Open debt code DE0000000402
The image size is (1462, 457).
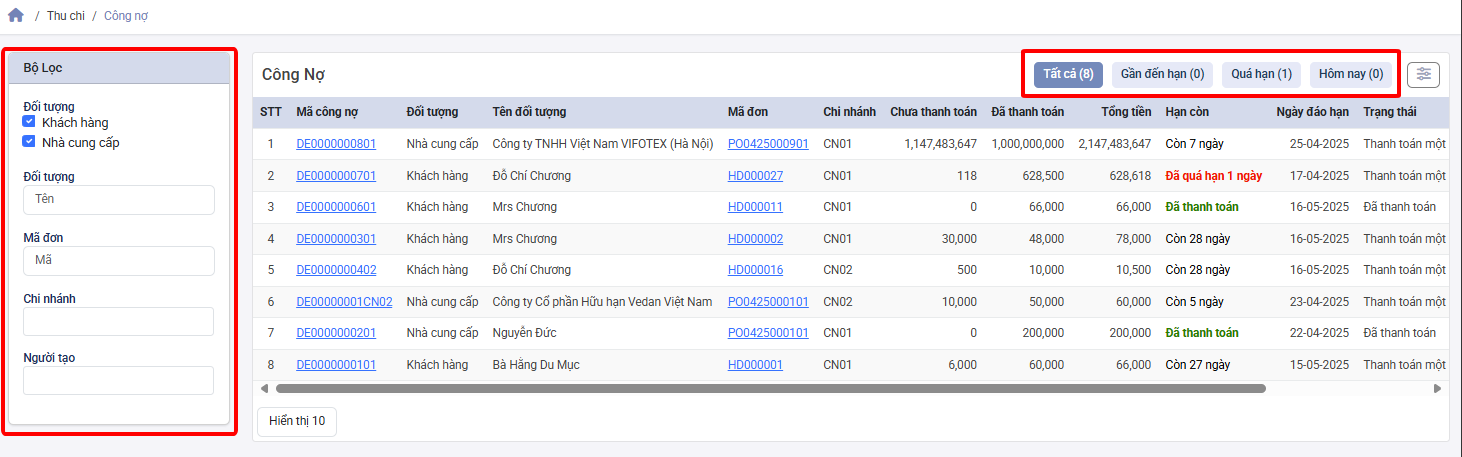point(336,270)
